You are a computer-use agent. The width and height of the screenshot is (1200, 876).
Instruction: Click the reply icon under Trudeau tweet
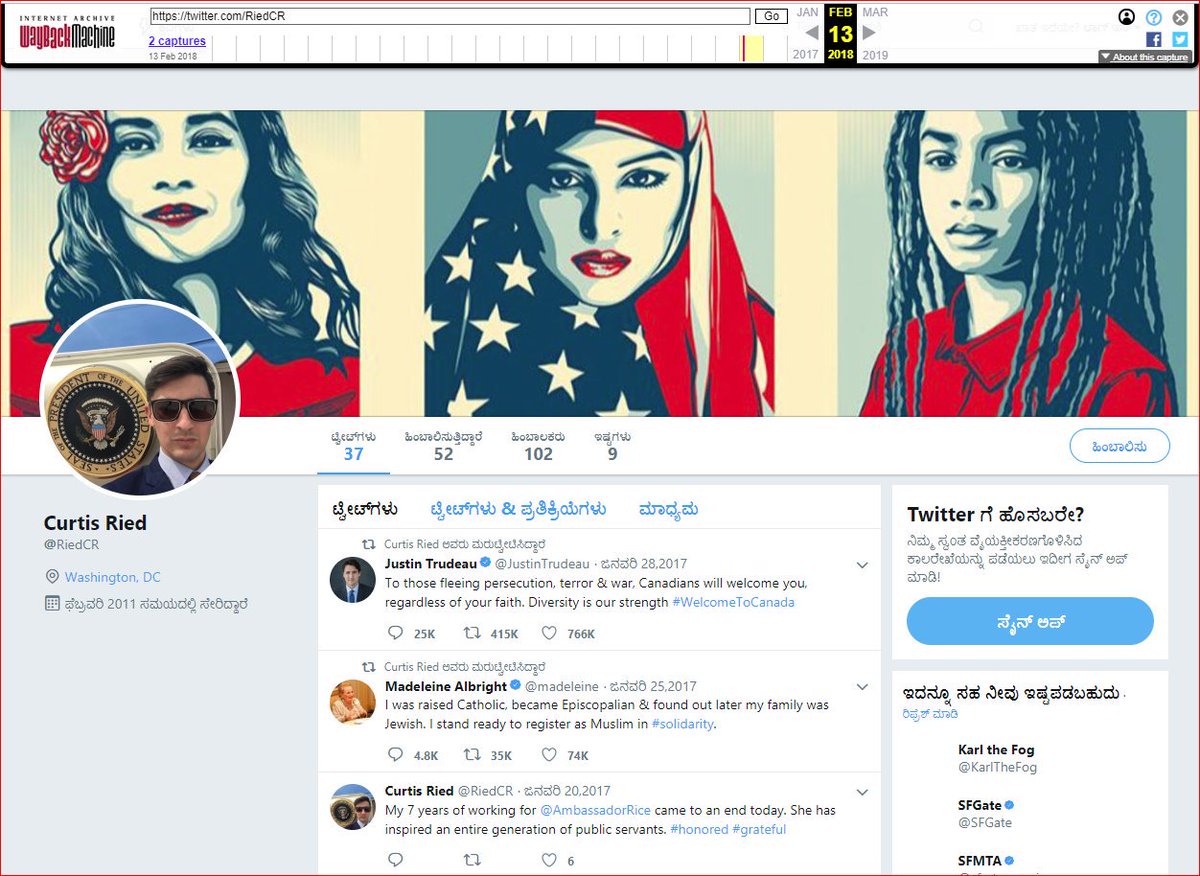(x=395, y=633)
